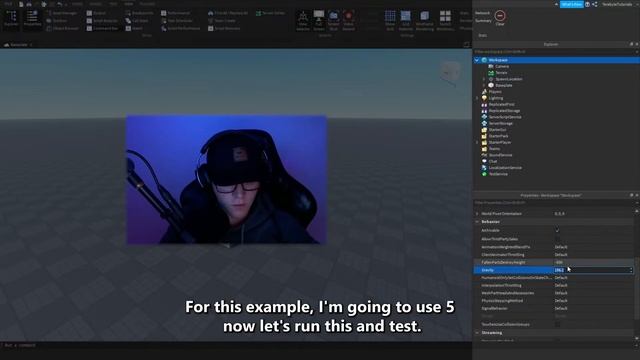Image resolution: width=640 pixels, height=360 pixels.
Task: Toggle the AllowThirdPartySales checkbox
Action: (557, 239)
